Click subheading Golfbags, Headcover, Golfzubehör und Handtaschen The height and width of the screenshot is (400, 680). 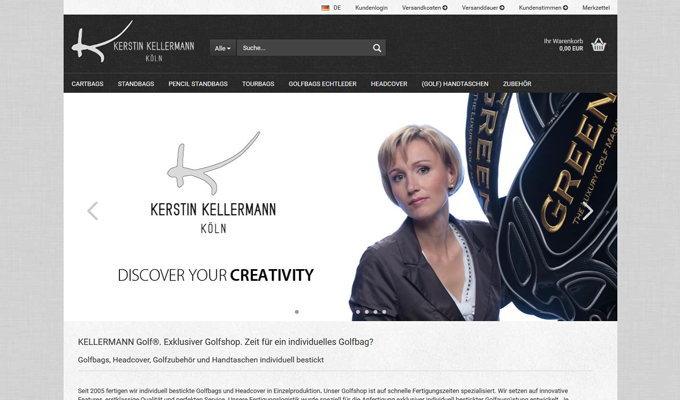click(201, 360)
